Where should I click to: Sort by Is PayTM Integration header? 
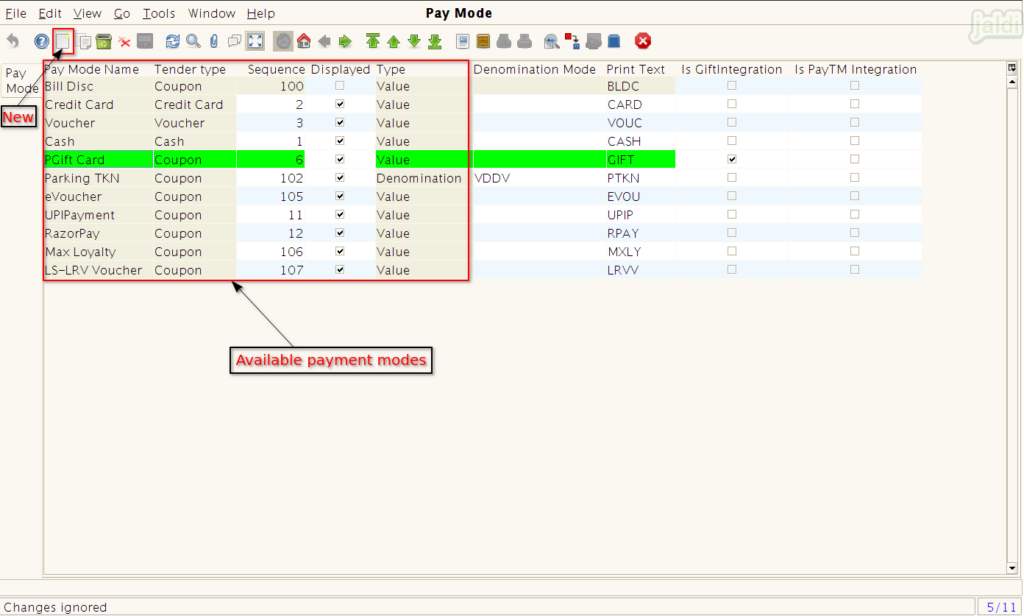coord(856,69)
